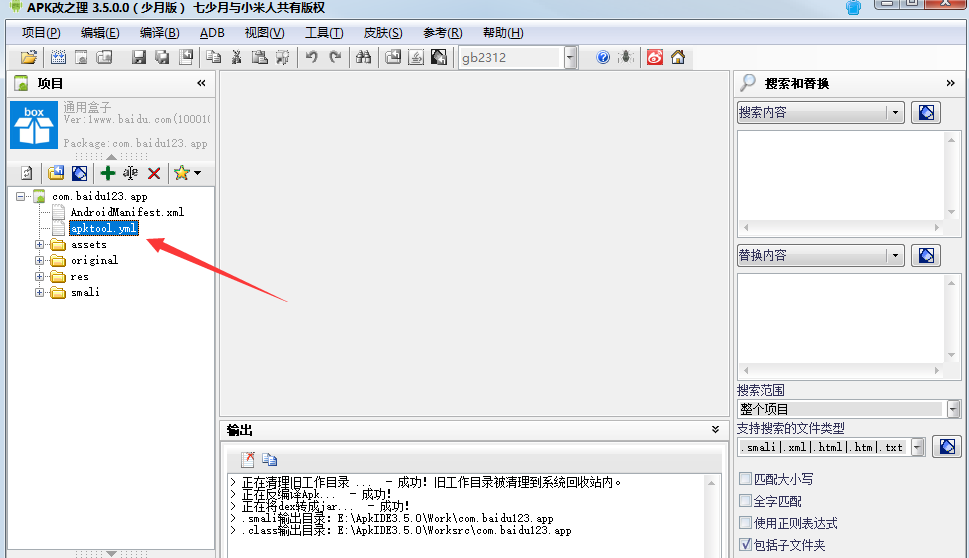
Task: Collapse the 输出 panel chevron
Action: click(715, 429)
